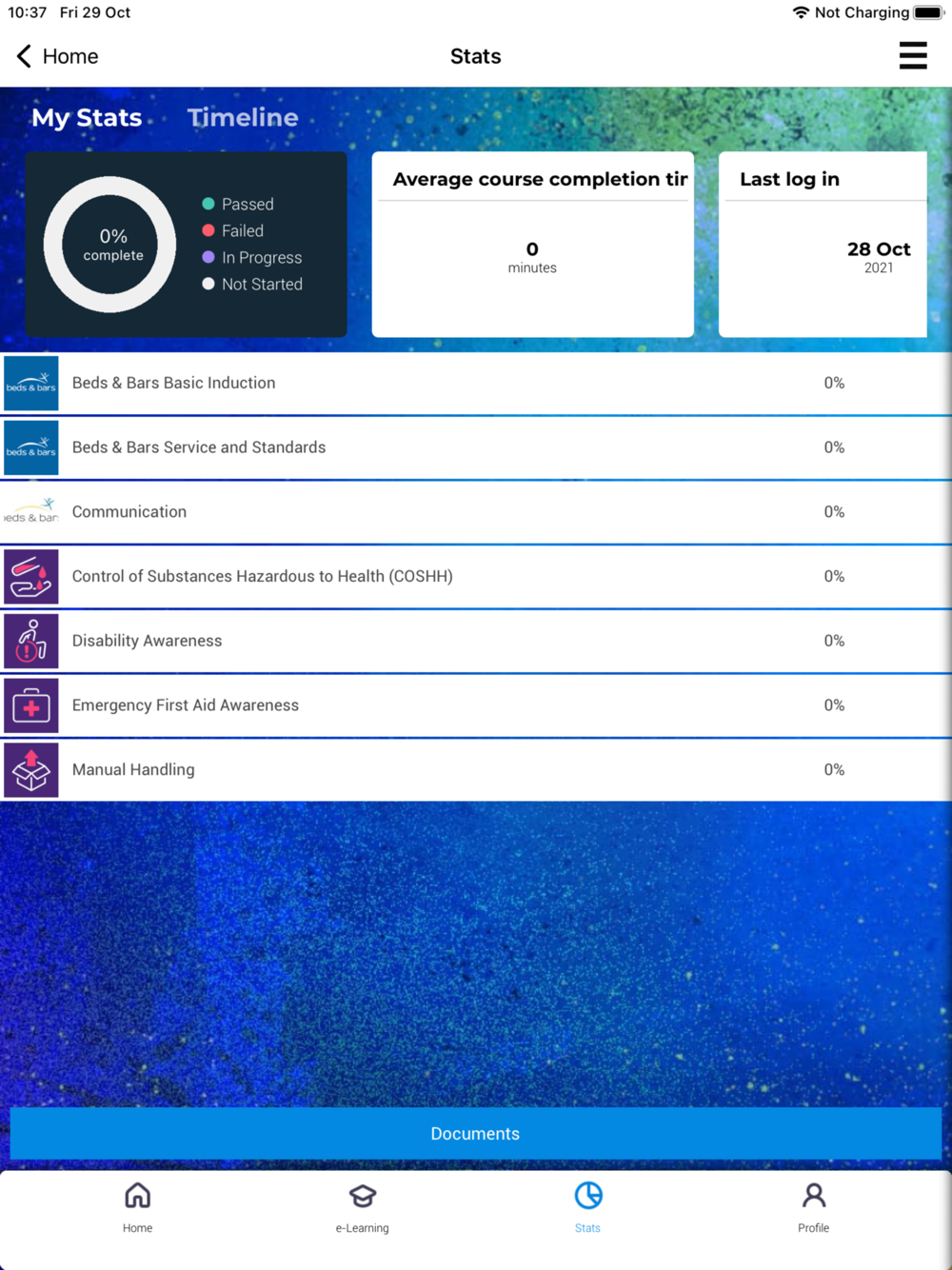Tap the e-Learning label in bottom navigation

point(362,1228)
